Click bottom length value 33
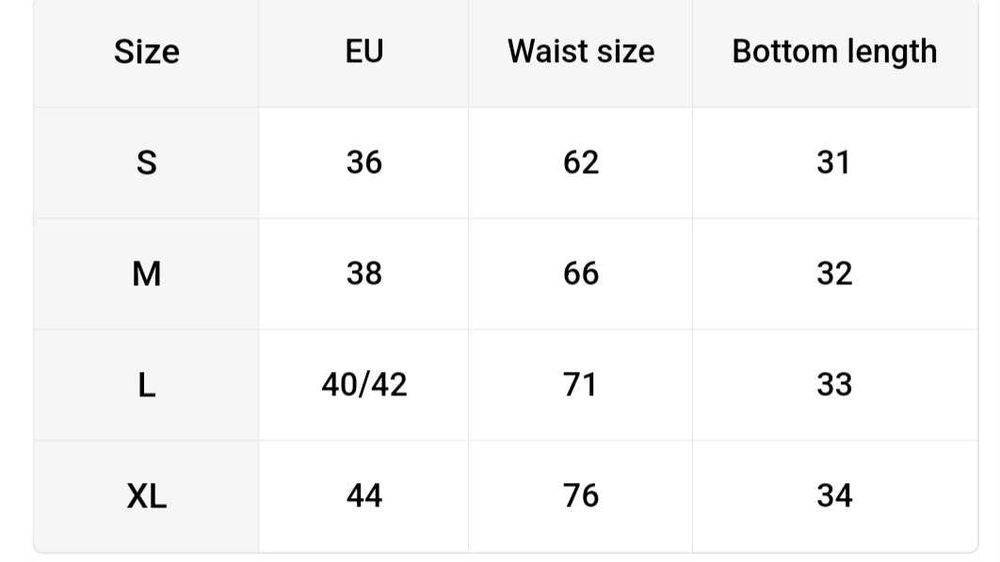1000x562 pixels. (x=833, y=385)
